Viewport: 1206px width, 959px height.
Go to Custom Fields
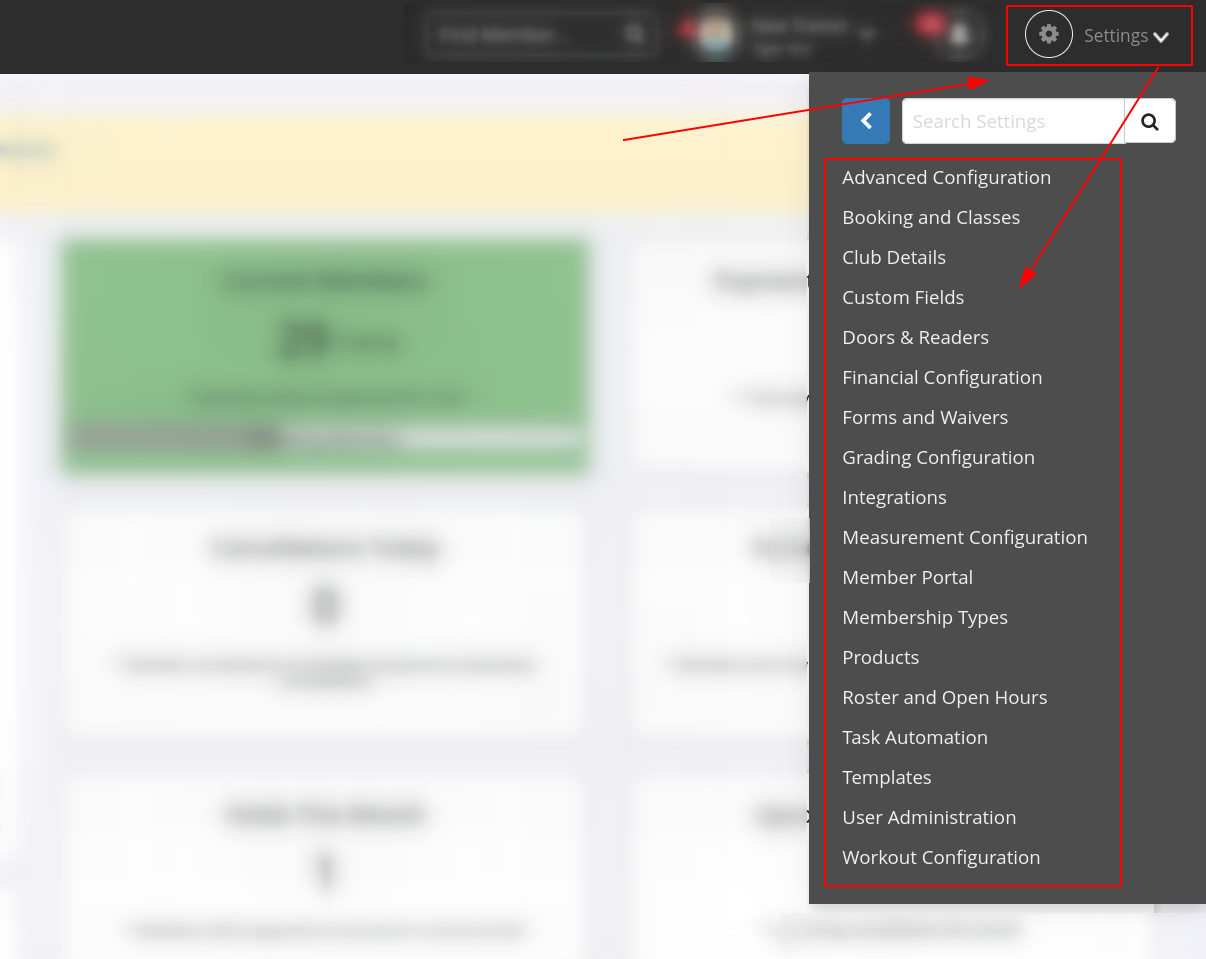tap(903, 297)
